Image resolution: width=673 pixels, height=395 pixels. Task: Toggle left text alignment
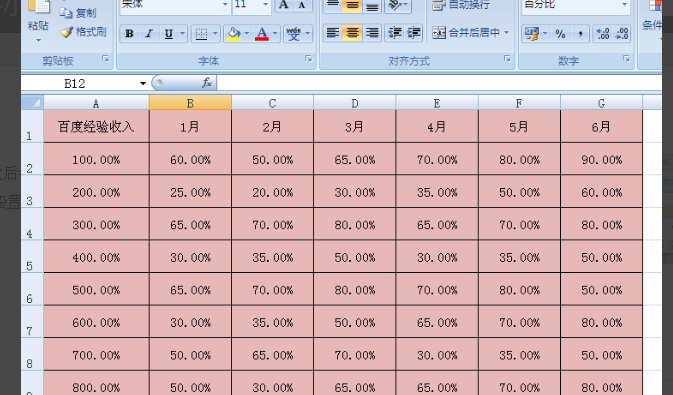pyautogui.click(x=333, y=33)
